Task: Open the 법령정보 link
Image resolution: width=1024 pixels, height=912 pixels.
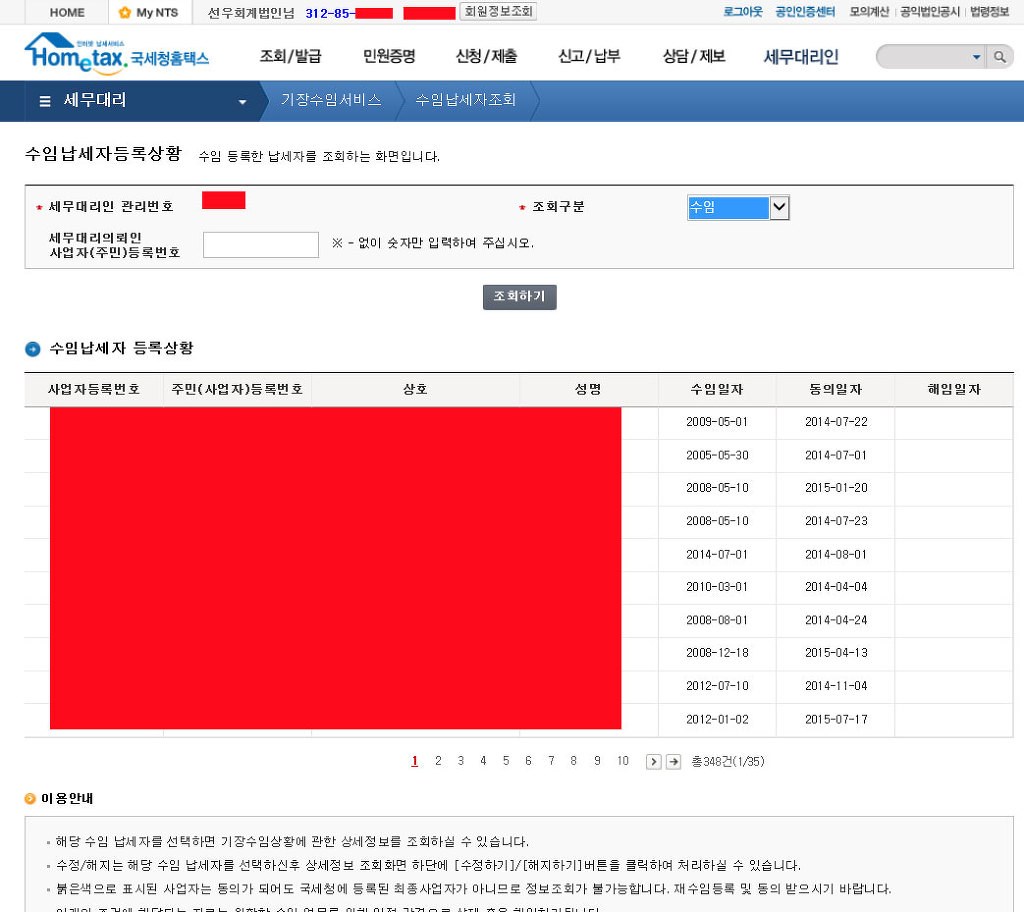Action: coord(990,12)
